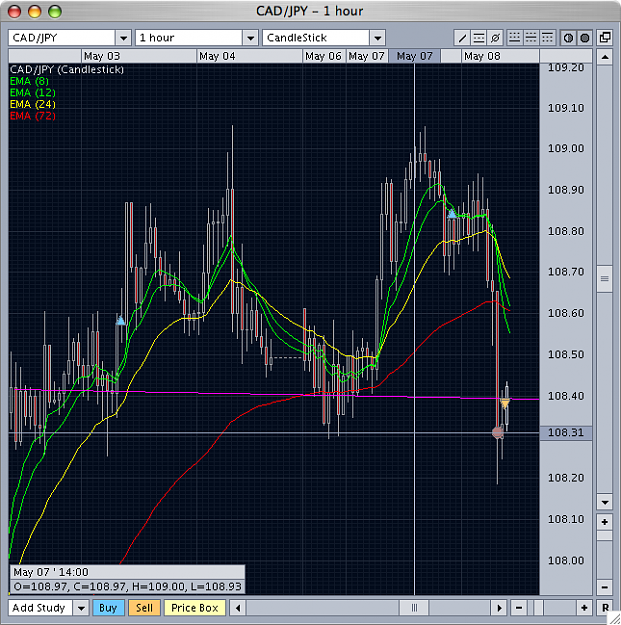Click the CAD/JPY symbol field
The width and height of the screenshot is (621, 625).
(x=62, y=38)
